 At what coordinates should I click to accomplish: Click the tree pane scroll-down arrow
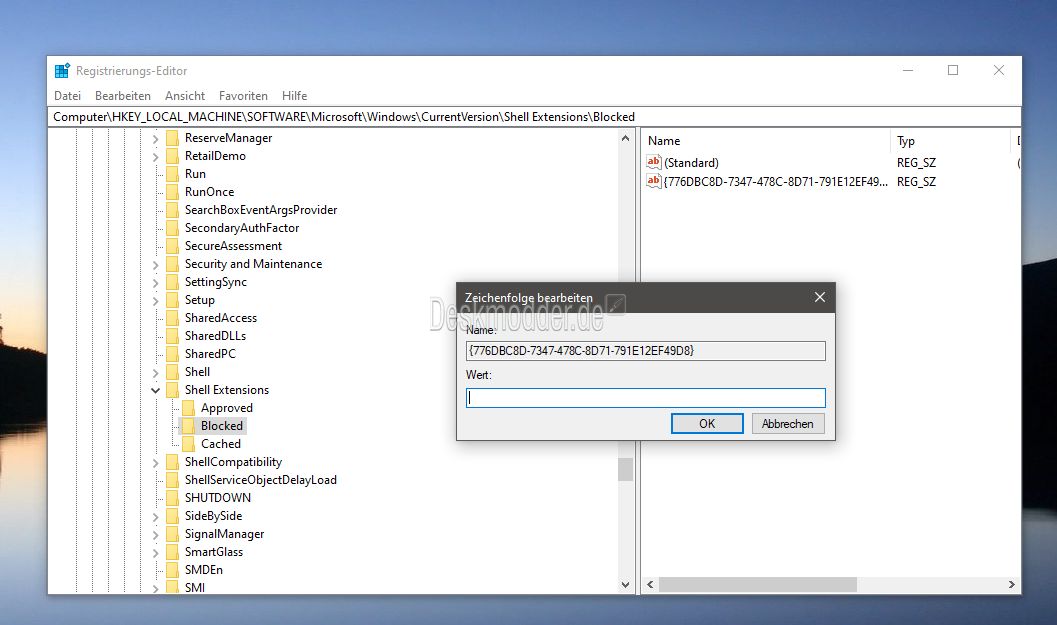(625, 585)
